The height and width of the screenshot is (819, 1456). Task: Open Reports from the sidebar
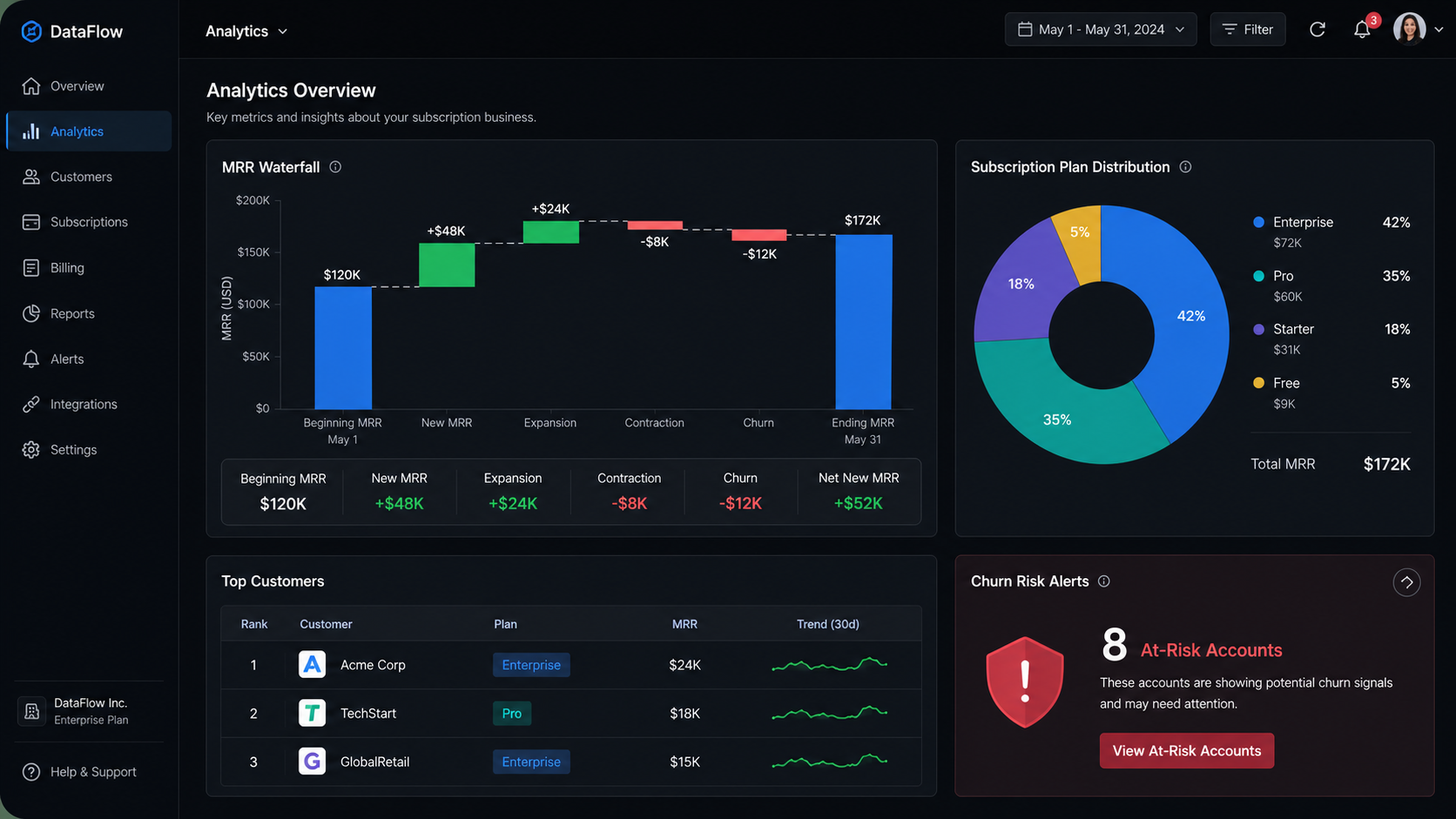89,313
